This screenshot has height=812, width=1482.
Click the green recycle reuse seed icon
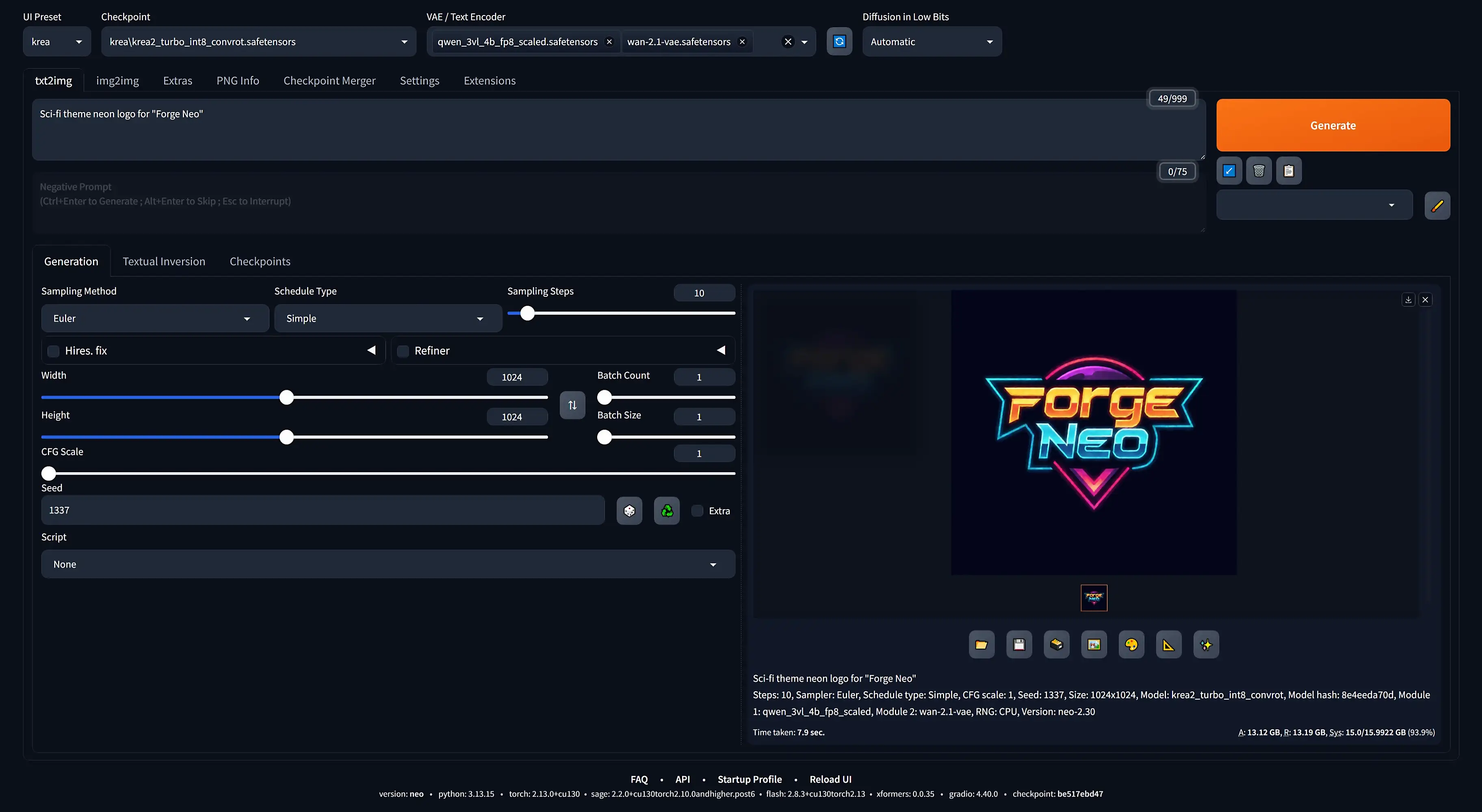667,511
